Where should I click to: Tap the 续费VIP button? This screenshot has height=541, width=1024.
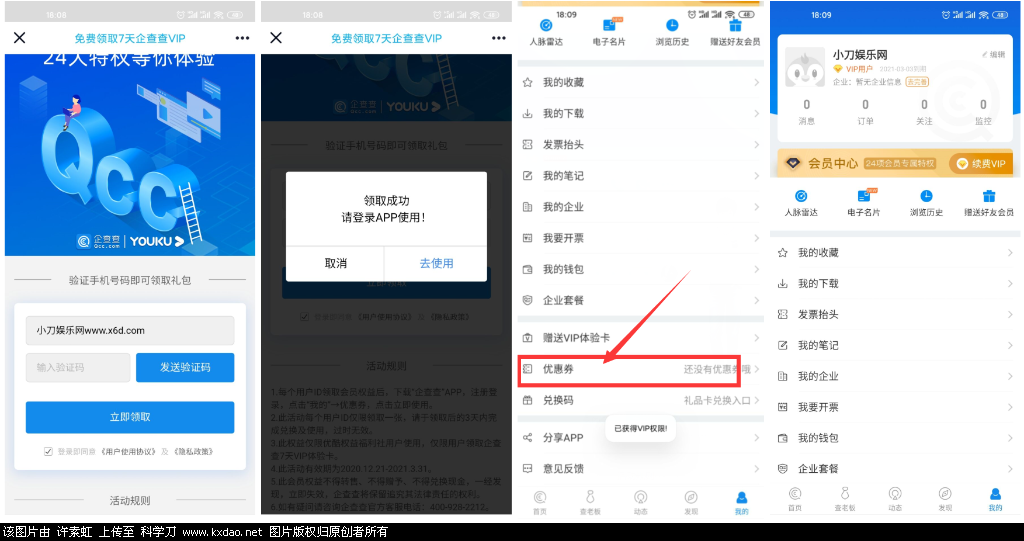point(982,163)
